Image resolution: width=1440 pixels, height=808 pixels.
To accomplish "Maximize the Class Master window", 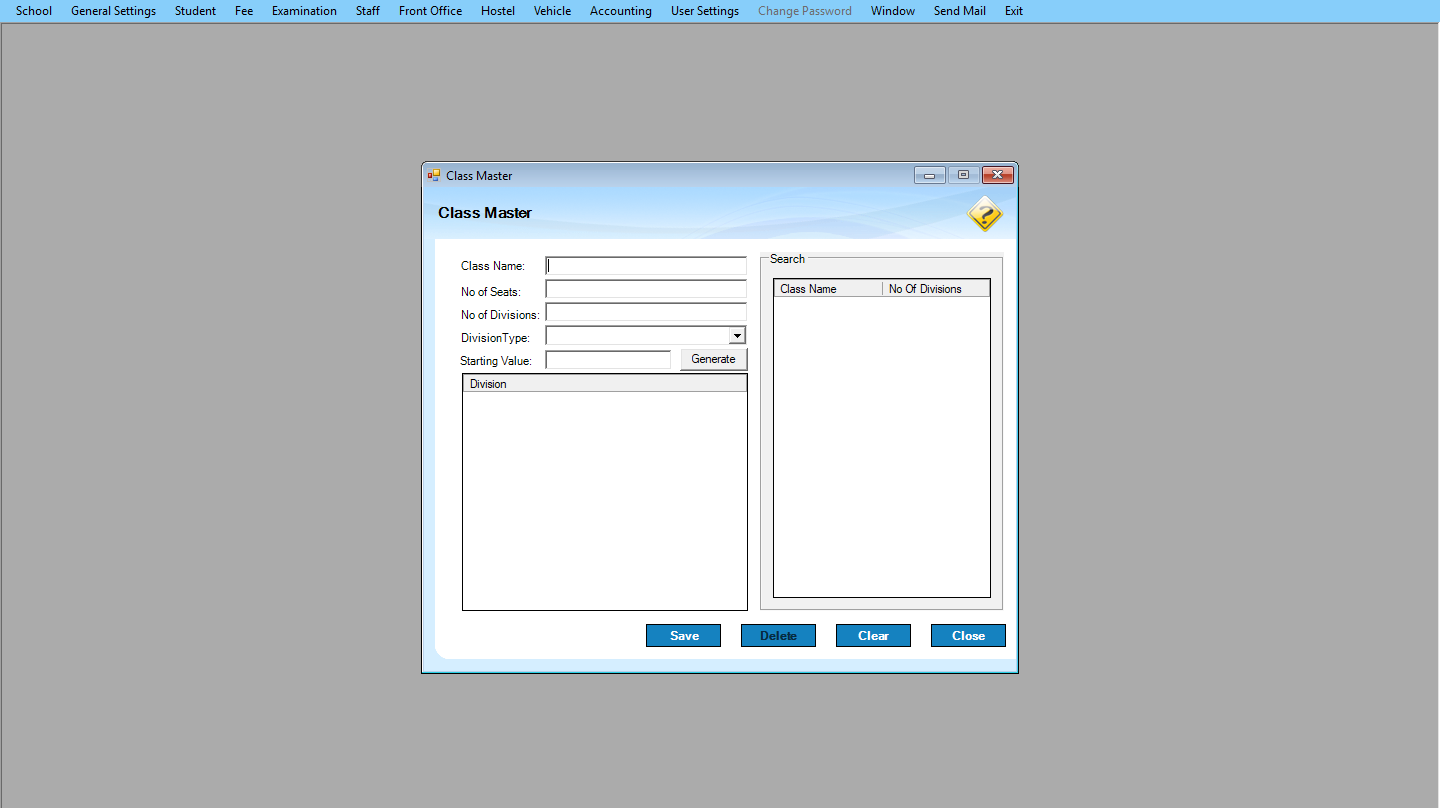I will [x=963, y=175].
